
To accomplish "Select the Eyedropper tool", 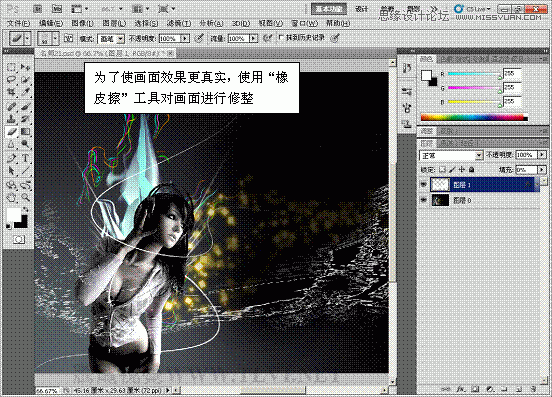I will (x=25, y=92).
